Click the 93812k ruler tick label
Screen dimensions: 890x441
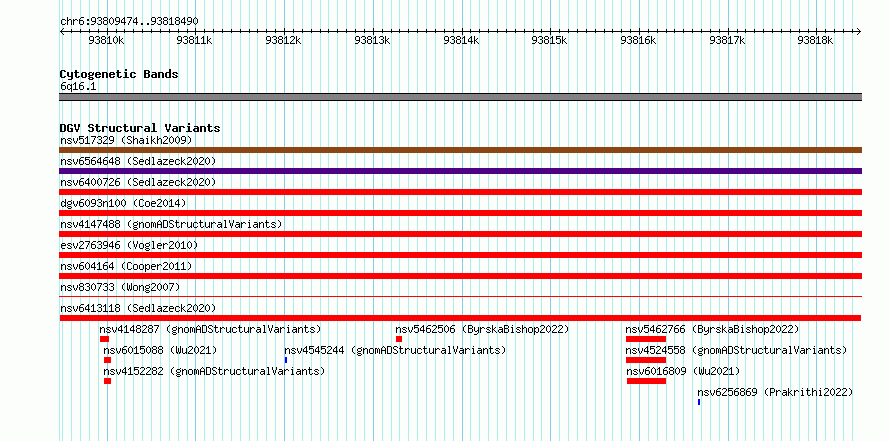coord(283,40)
